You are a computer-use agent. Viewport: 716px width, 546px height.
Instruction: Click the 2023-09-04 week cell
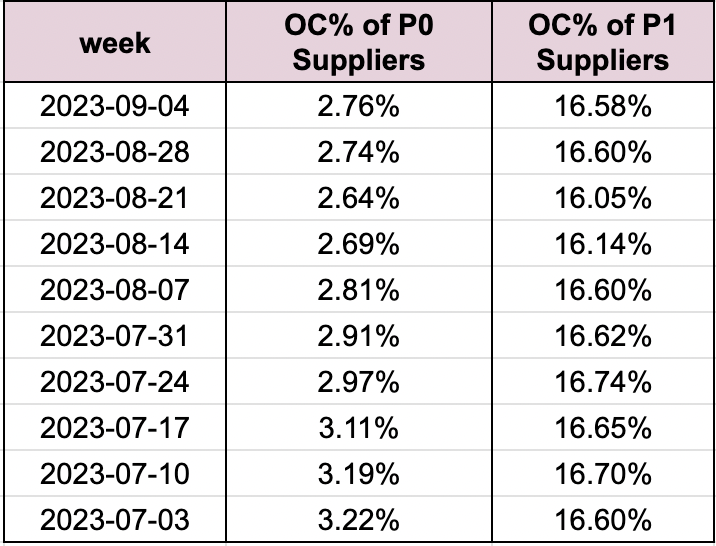tap(116, 105)
